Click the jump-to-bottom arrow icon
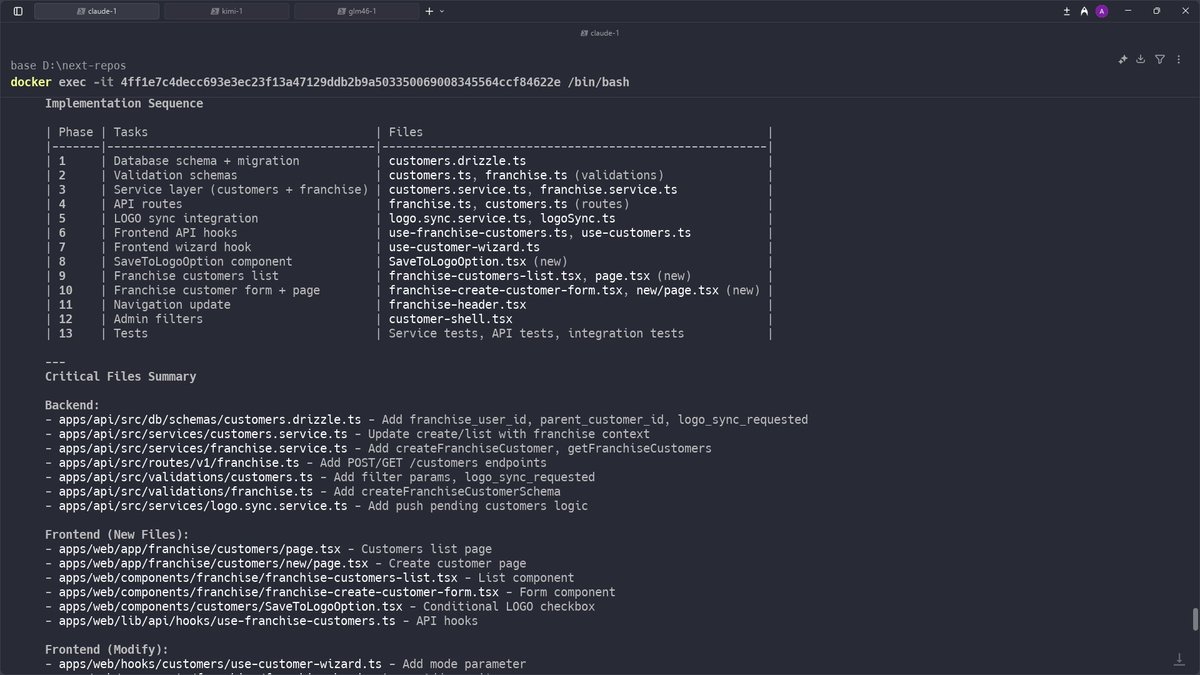 tap(1179, 659)
